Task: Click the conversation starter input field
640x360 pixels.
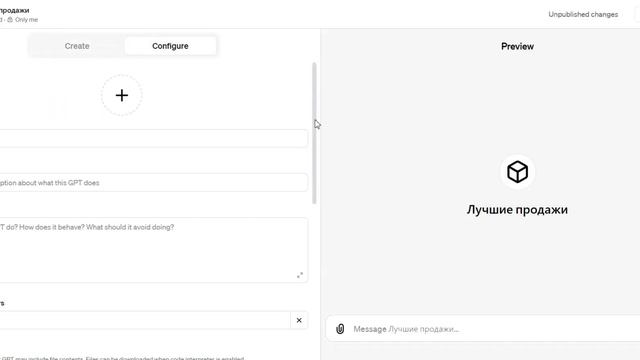Action: point(145,320)
